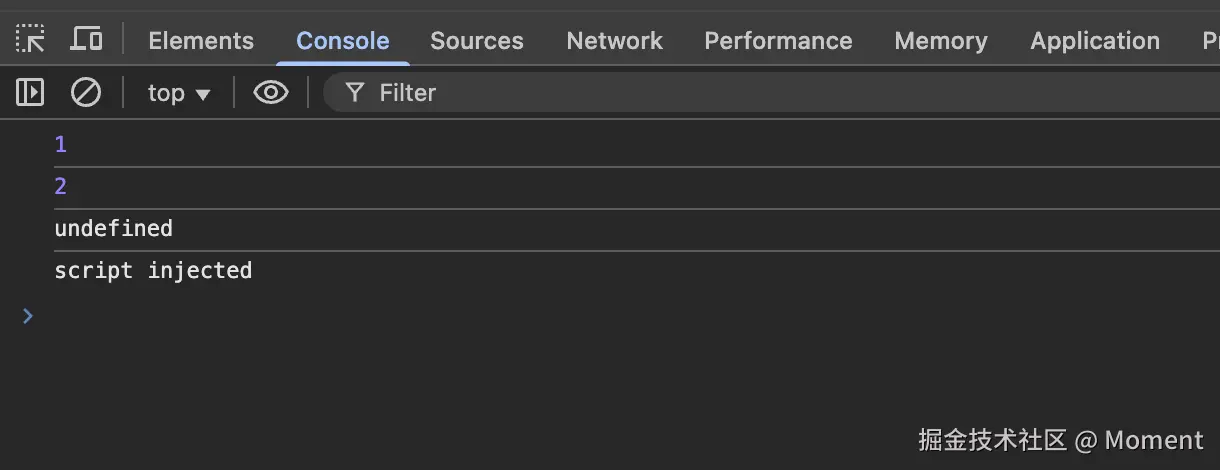
Task: Click the logged value 2
Action: tap(61, 187)
